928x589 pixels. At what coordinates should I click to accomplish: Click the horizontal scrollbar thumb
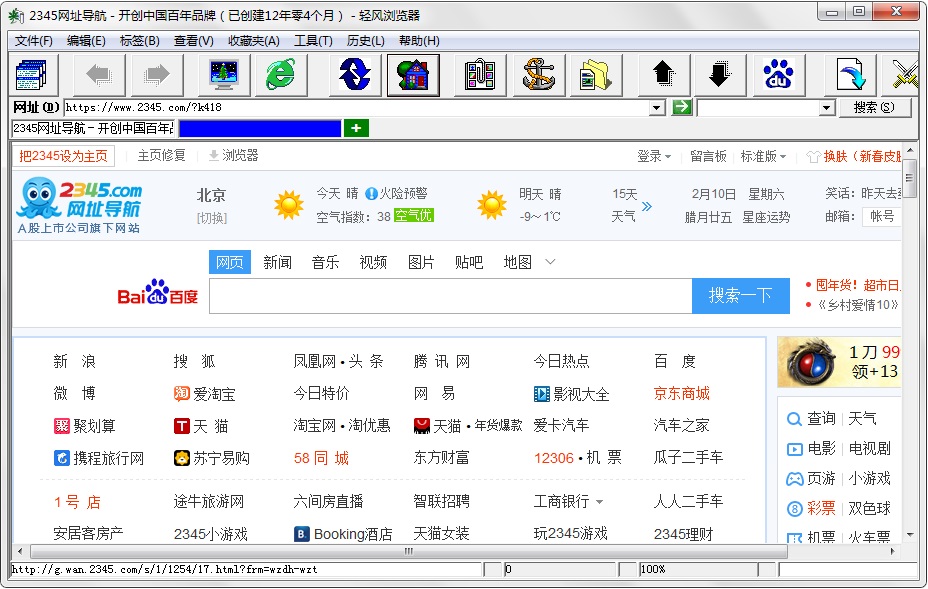[409, 551]
